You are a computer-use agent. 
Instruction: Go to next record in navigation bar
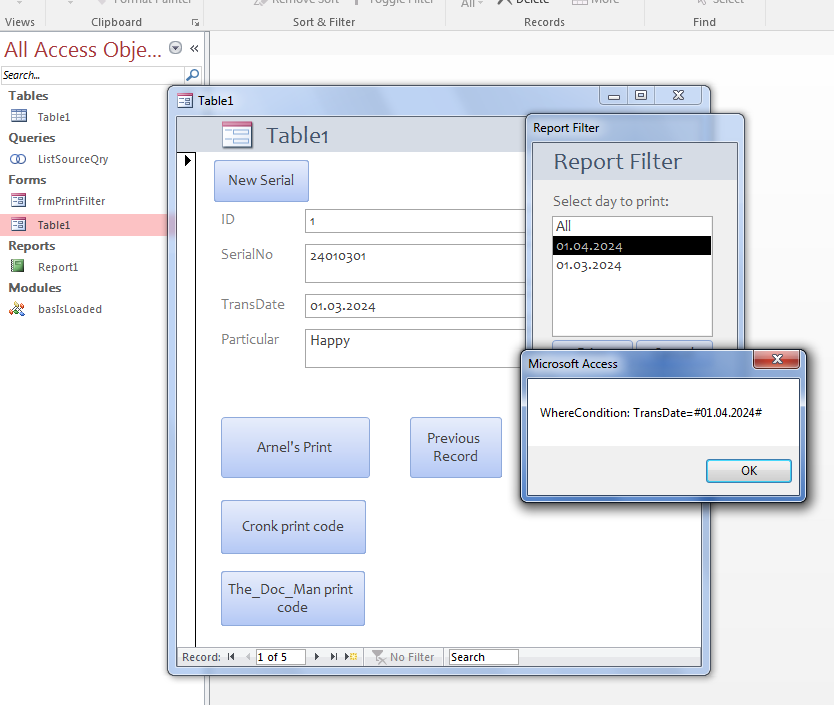click(x=317, y=657)
